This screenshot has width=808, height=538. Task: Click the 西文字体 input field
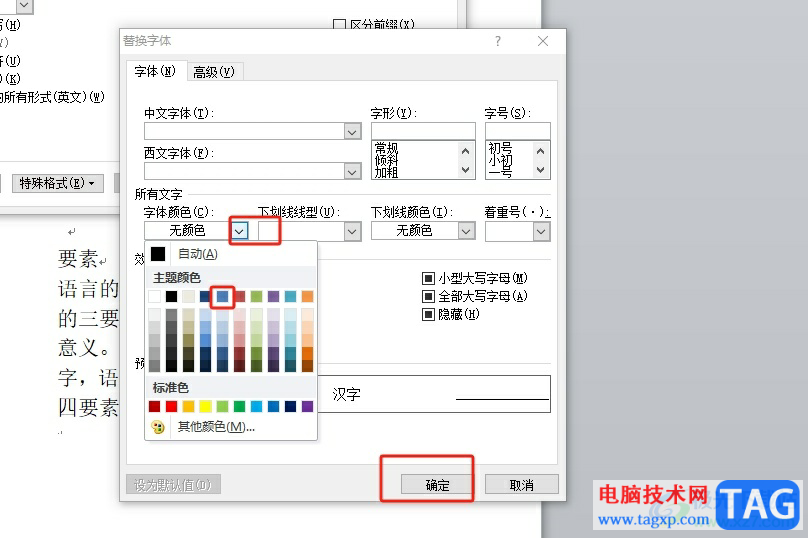click(x=245, y=172)
